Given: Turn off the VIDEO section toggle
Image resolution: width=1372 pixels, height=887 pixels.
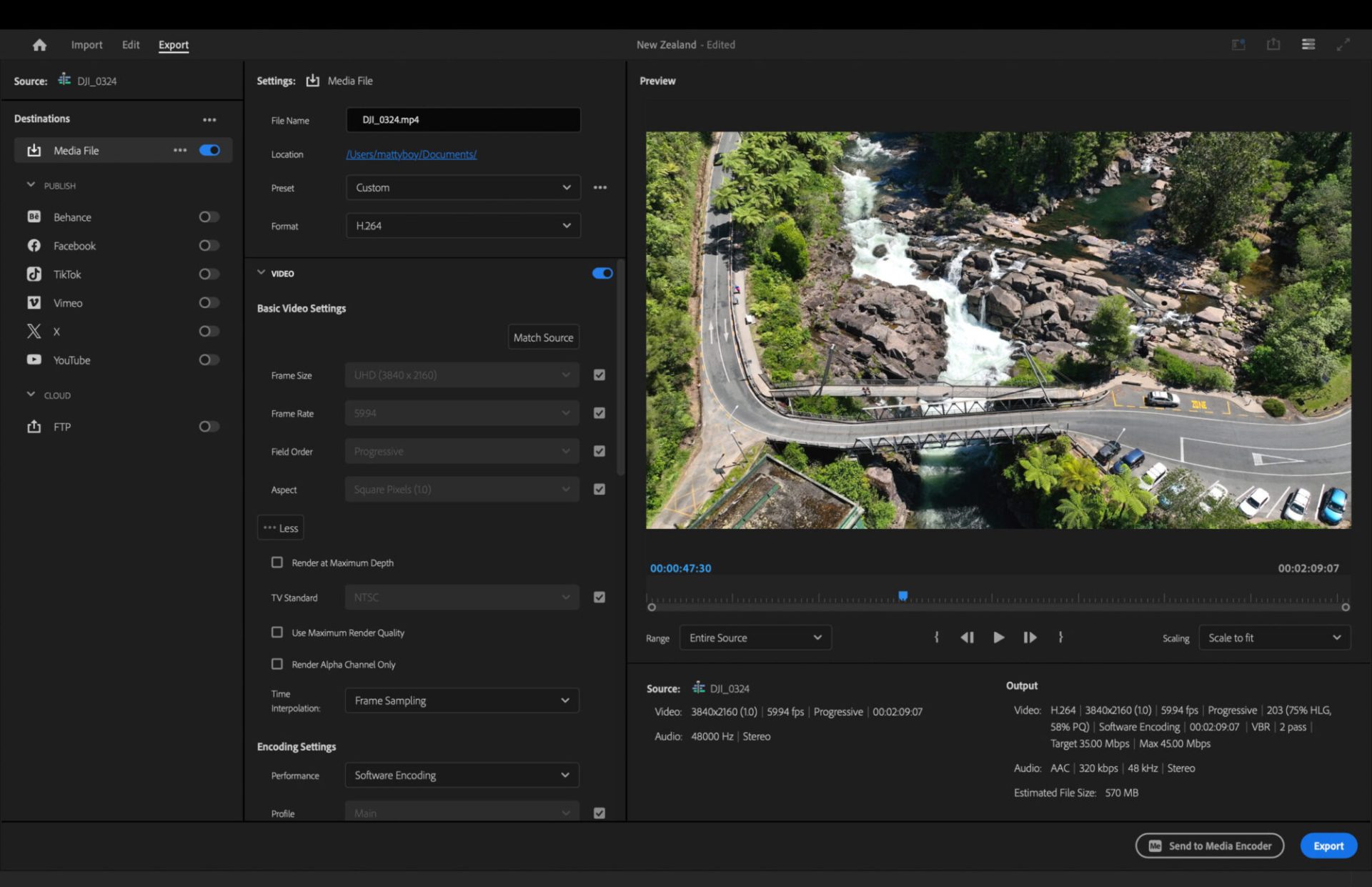Looking at the screenshot, I should (x=602, y=273).
